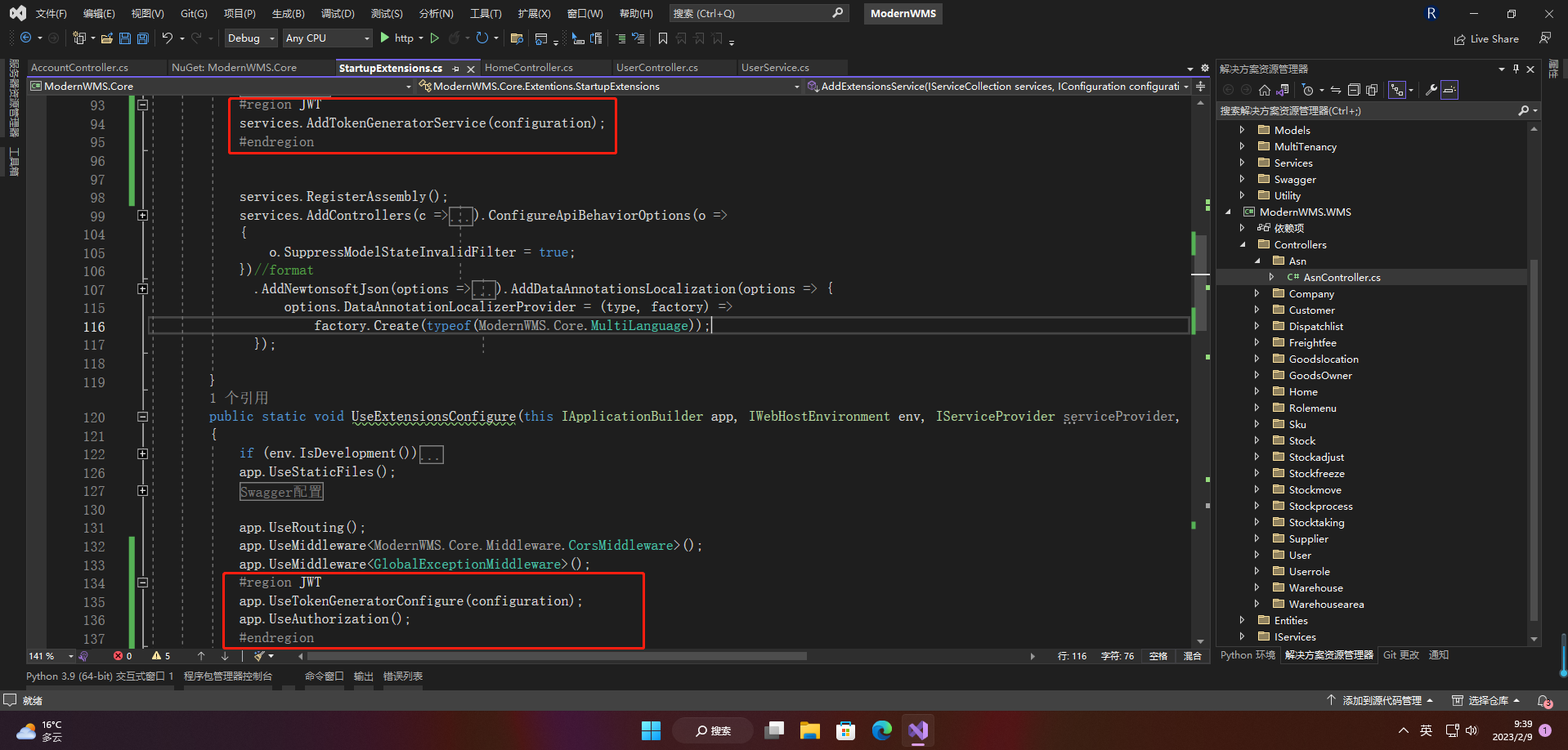Save the current file with disk icon
The height and width of the screenshot is (750, 1568).
pyautogui.click(x=125, y=38)
